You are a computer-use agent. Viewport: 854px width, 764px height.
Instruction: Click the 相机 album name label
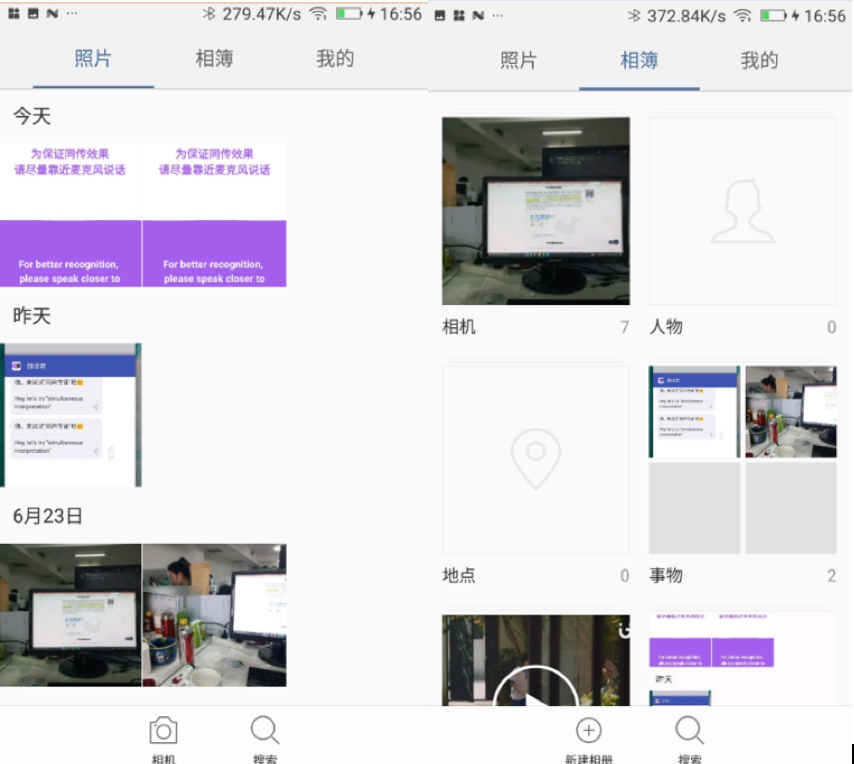pos(459,327)
